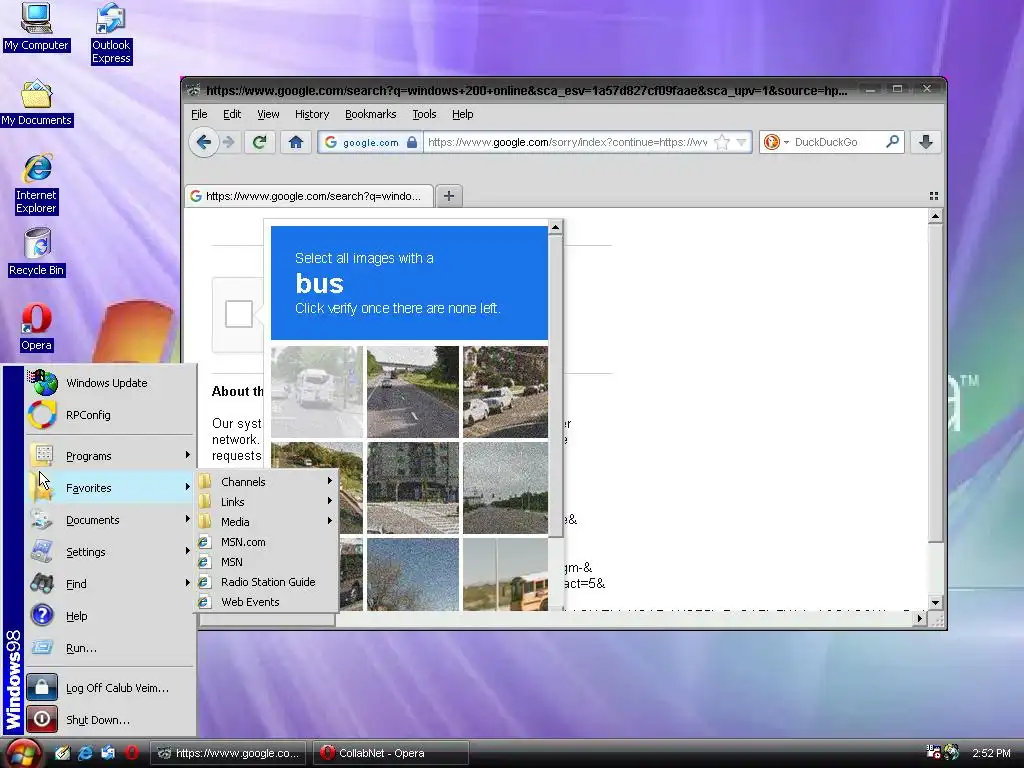Click the browser Forward arrow button
The height and width of the screenshot is (768, 1024).
pos(228,142)
